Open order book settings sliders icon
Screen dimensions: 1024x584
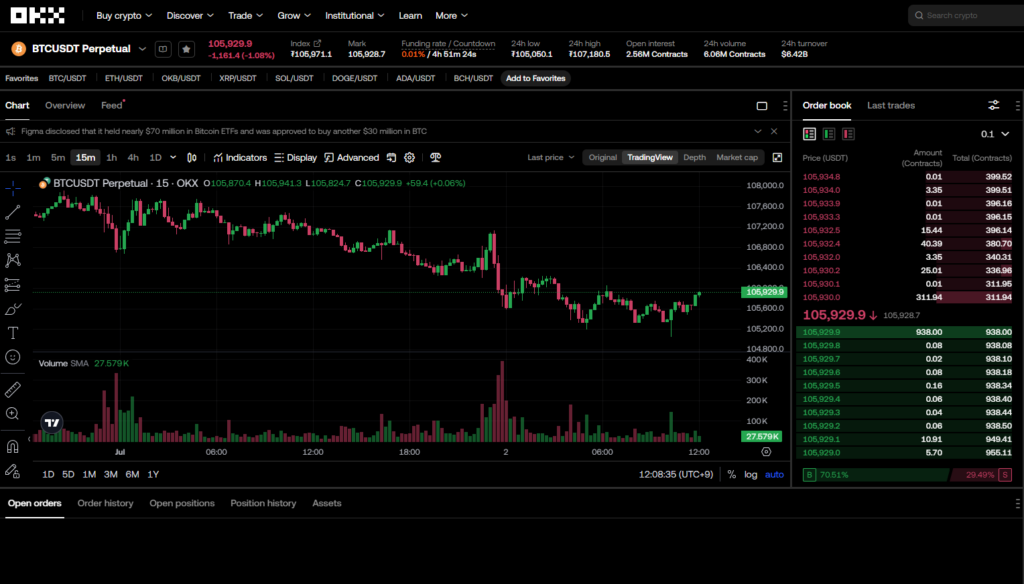[994, 105]
